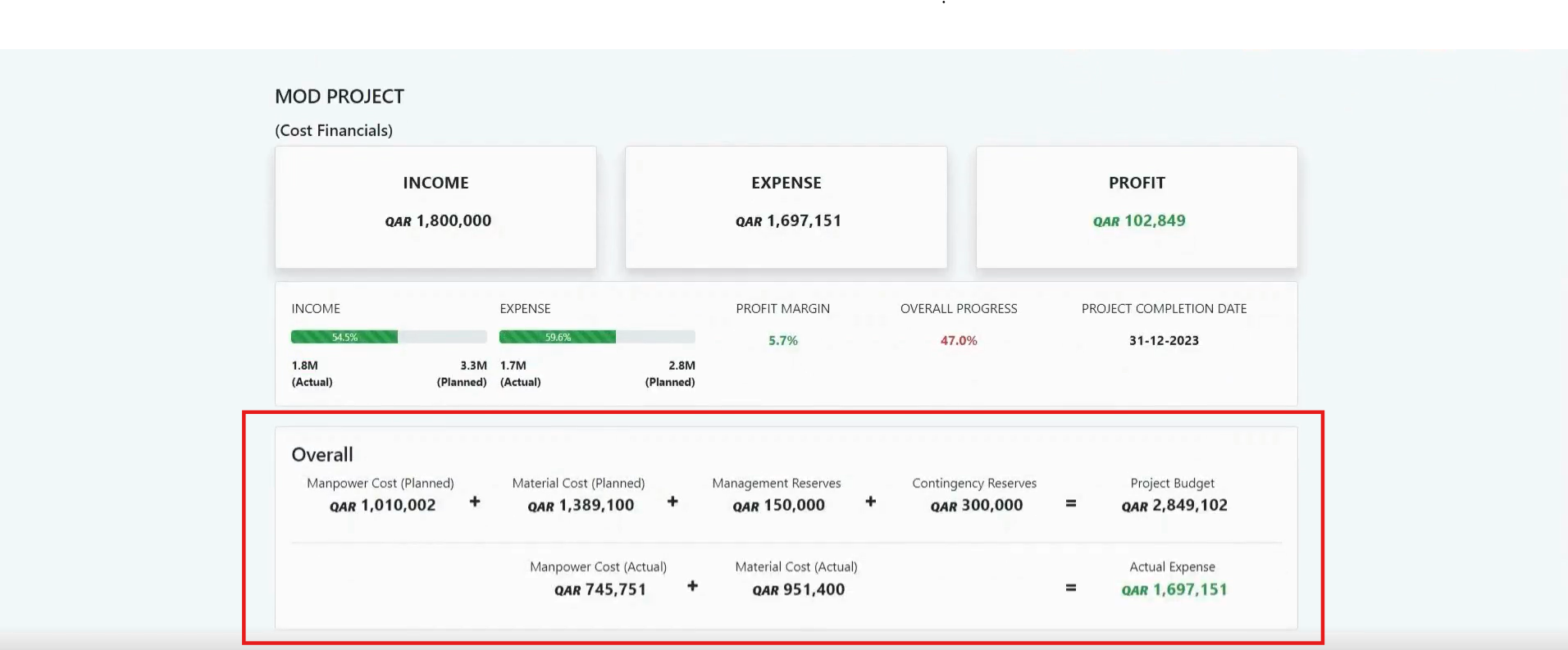The height and width of the screenshot is (650, 1568).
Task: Click the MOD PROJECT page title
Action: [340, 97]
